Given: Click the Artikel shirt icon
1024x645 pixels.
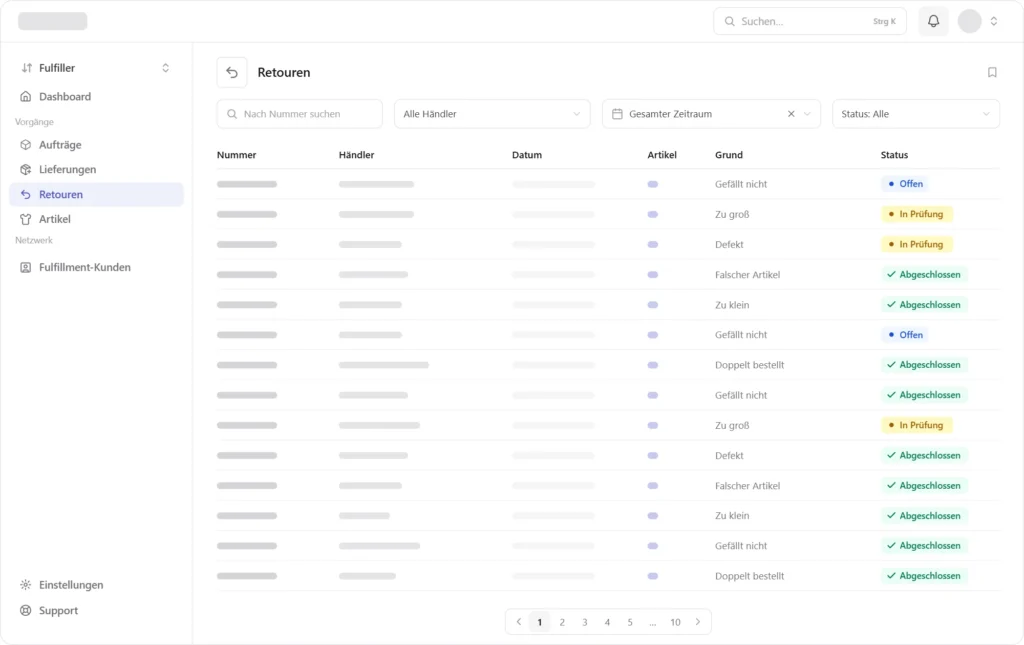Looking at the screenshot, I should tap(25, 219).
